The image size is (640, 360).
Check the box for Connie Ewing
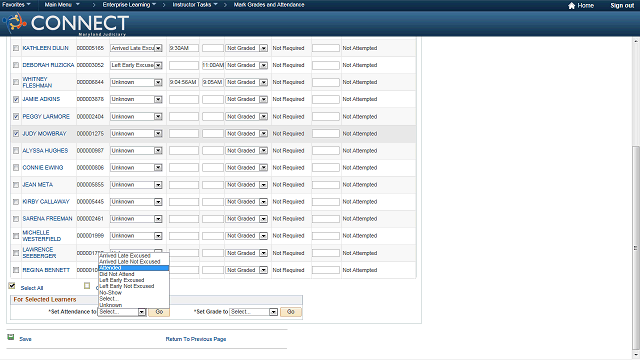pyautogui.click(x=16, y=168)
